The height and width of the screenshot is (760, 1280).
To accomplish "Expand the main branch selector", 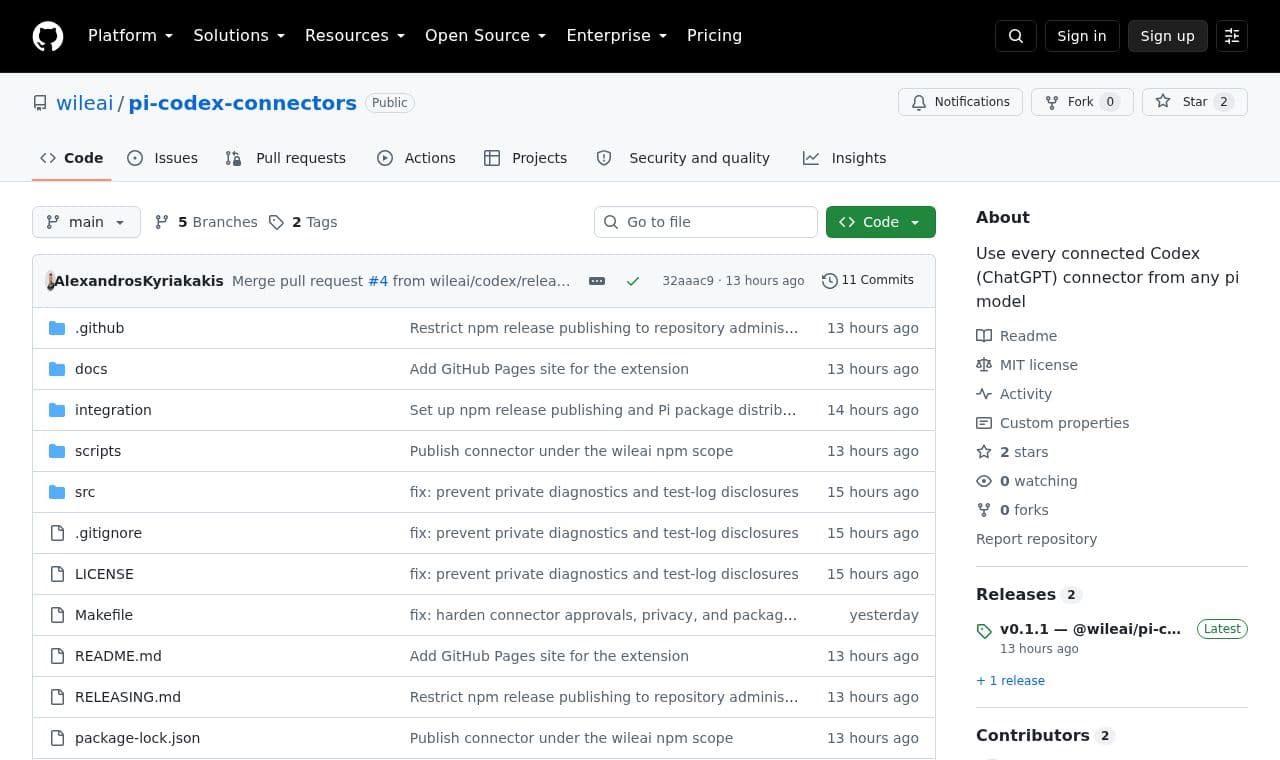I will [86, 222].
